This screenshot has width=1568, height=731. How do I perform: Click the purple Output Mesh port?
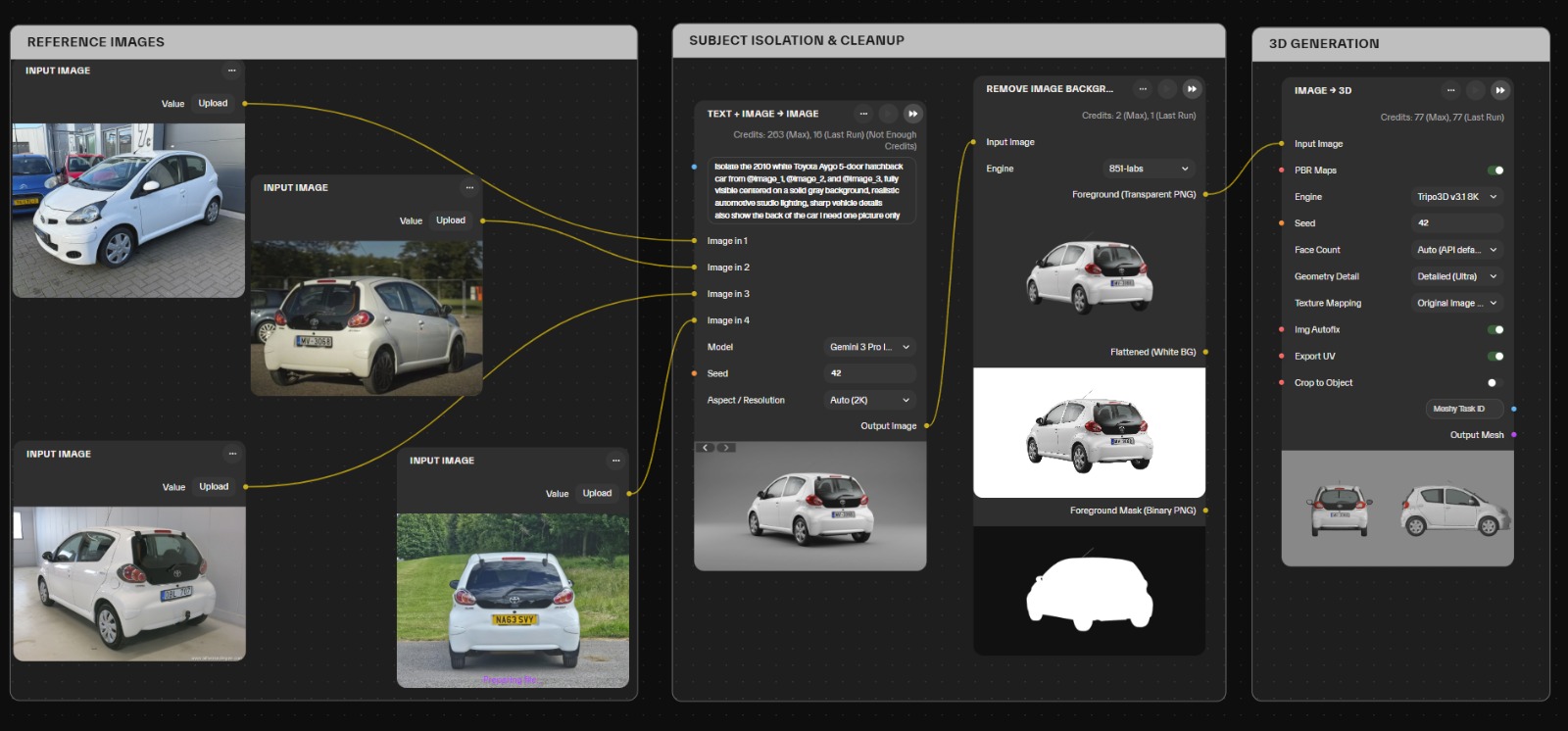tap(1514, 435)
